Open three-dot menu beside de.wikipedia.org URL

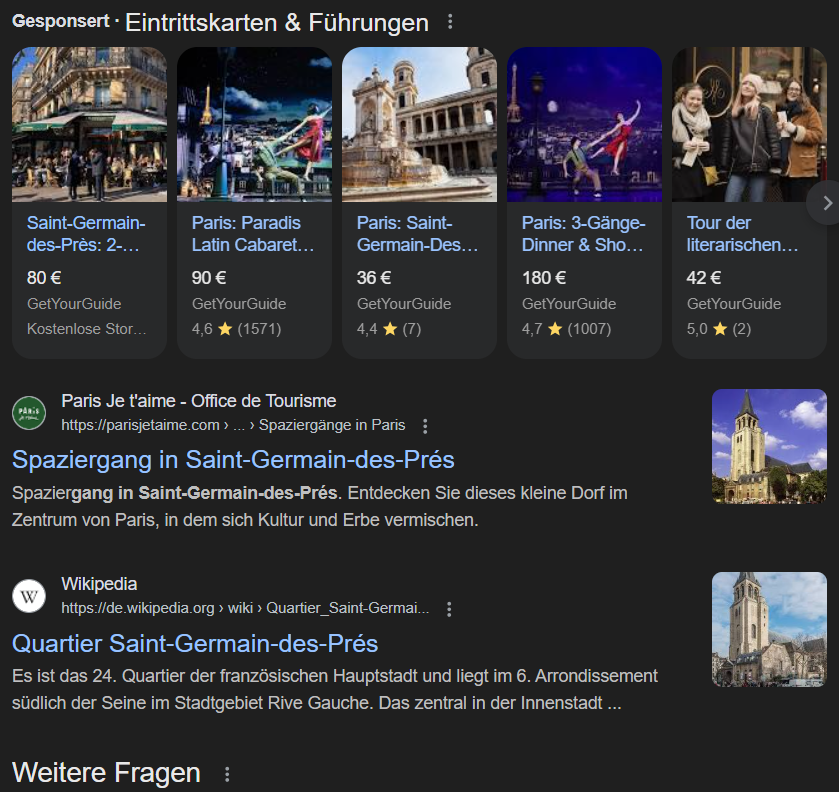pyautogui.click(x=449, y=609)
